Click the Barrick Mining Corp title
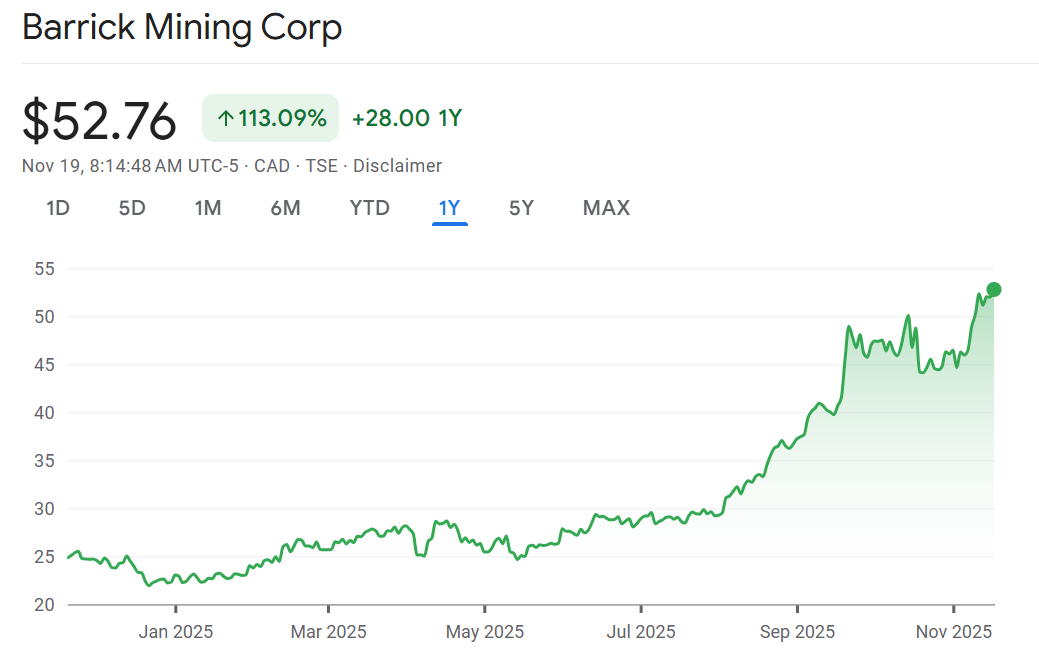 pos(182,27)
